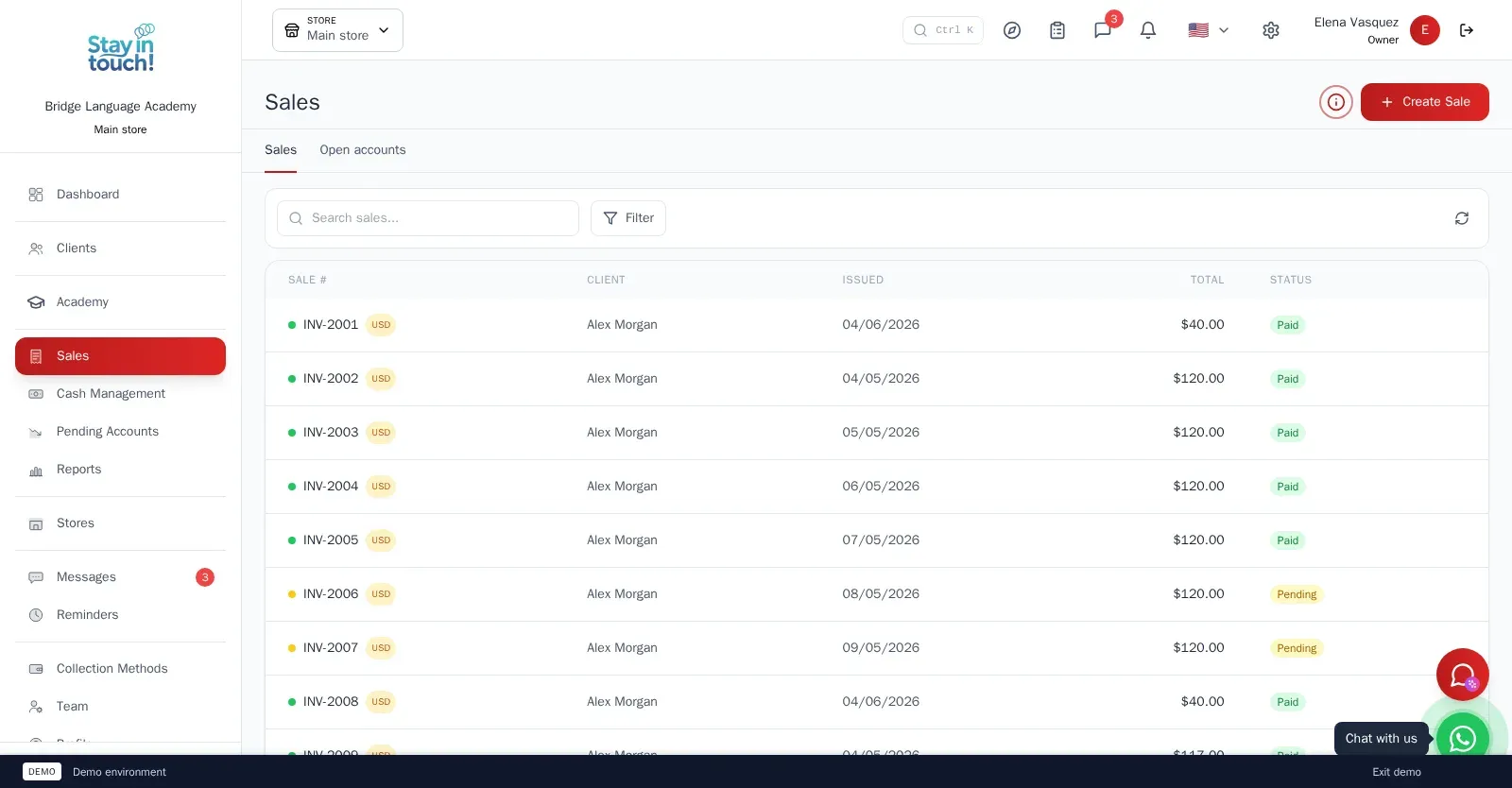This screenshot has width=1512, height=788.
Task: Open sale INV-2001
Action: coord(331,325)
